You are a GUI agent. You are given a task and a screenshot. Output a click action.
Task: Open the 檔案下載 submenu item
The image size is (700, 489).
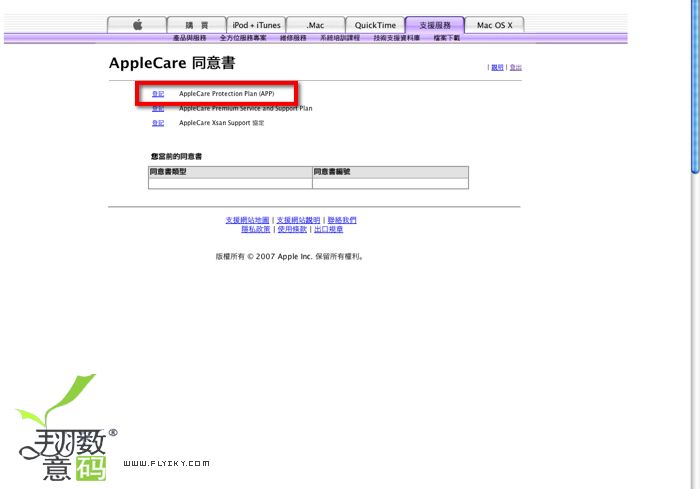pyautogui.click(x=446, y=38)
